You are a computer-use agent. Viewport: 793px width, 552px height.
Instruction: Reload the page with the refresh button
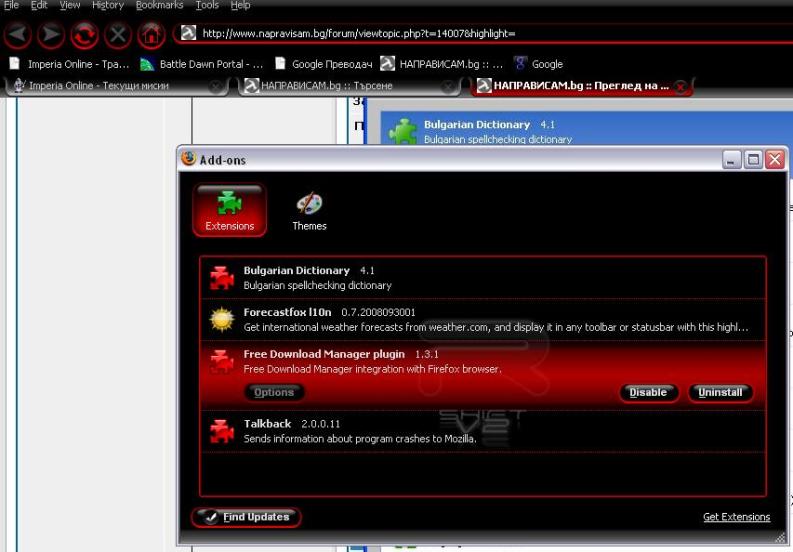pyautogui.click(x=85, y=36)
